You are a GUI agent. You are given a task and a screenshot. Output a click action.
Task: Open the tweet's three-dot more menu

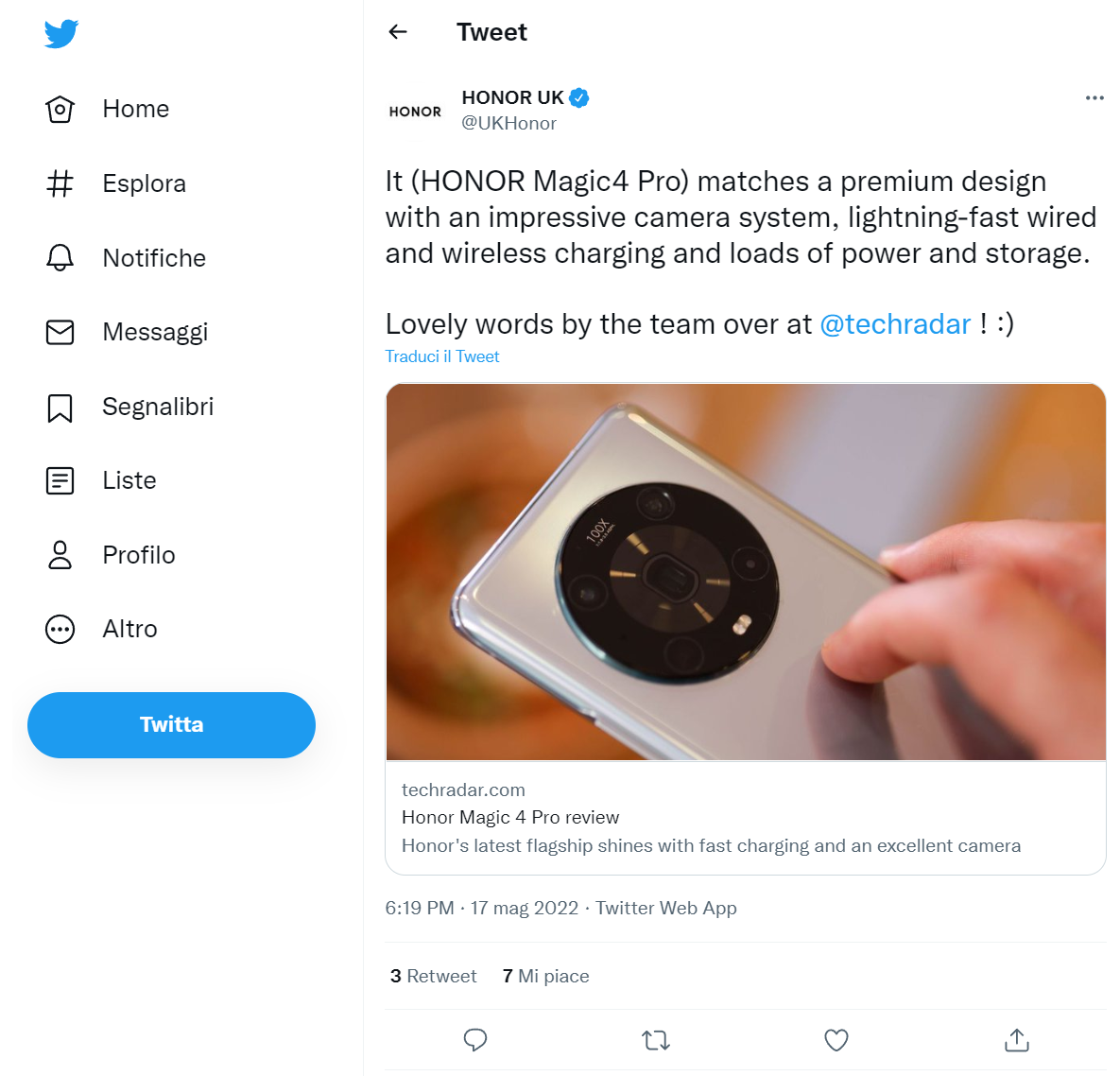click(1094, 98)
